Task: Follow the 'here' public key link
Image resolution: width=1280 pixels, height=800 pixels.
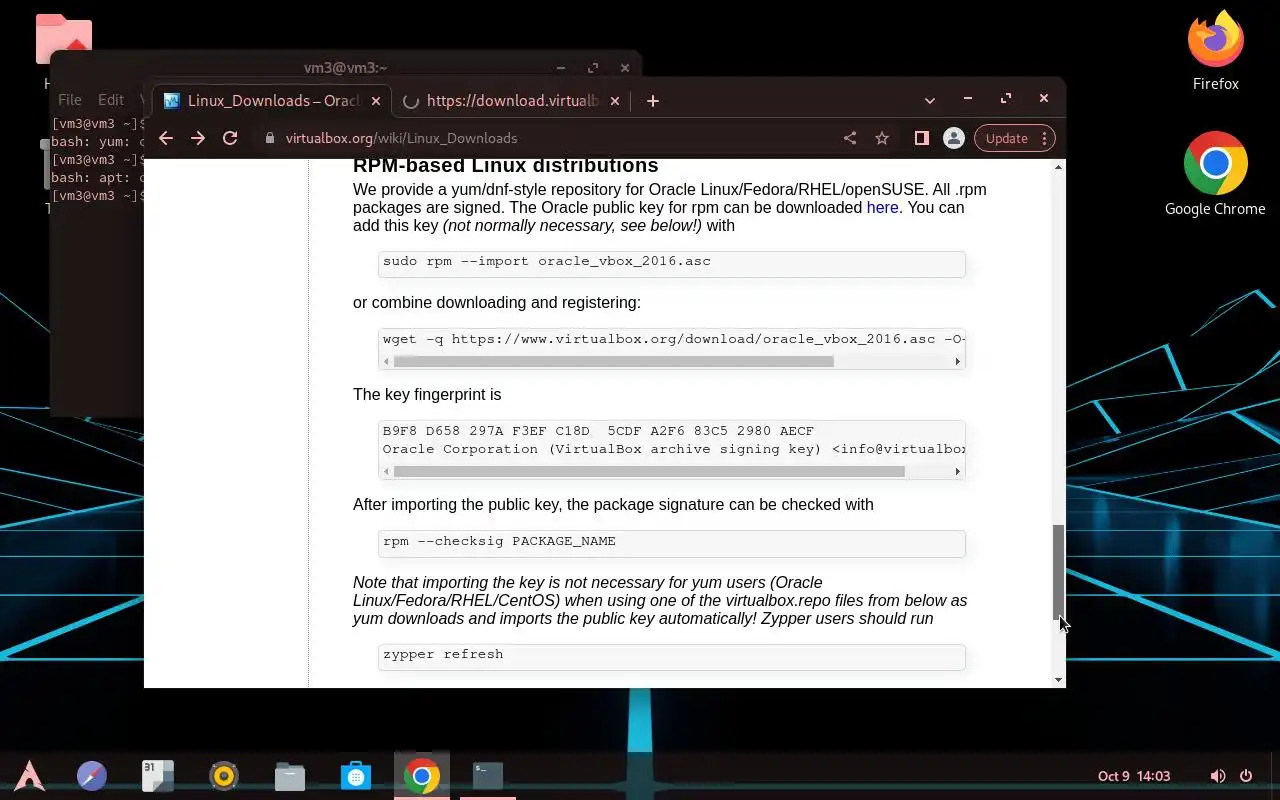Action: pos(882,207)
